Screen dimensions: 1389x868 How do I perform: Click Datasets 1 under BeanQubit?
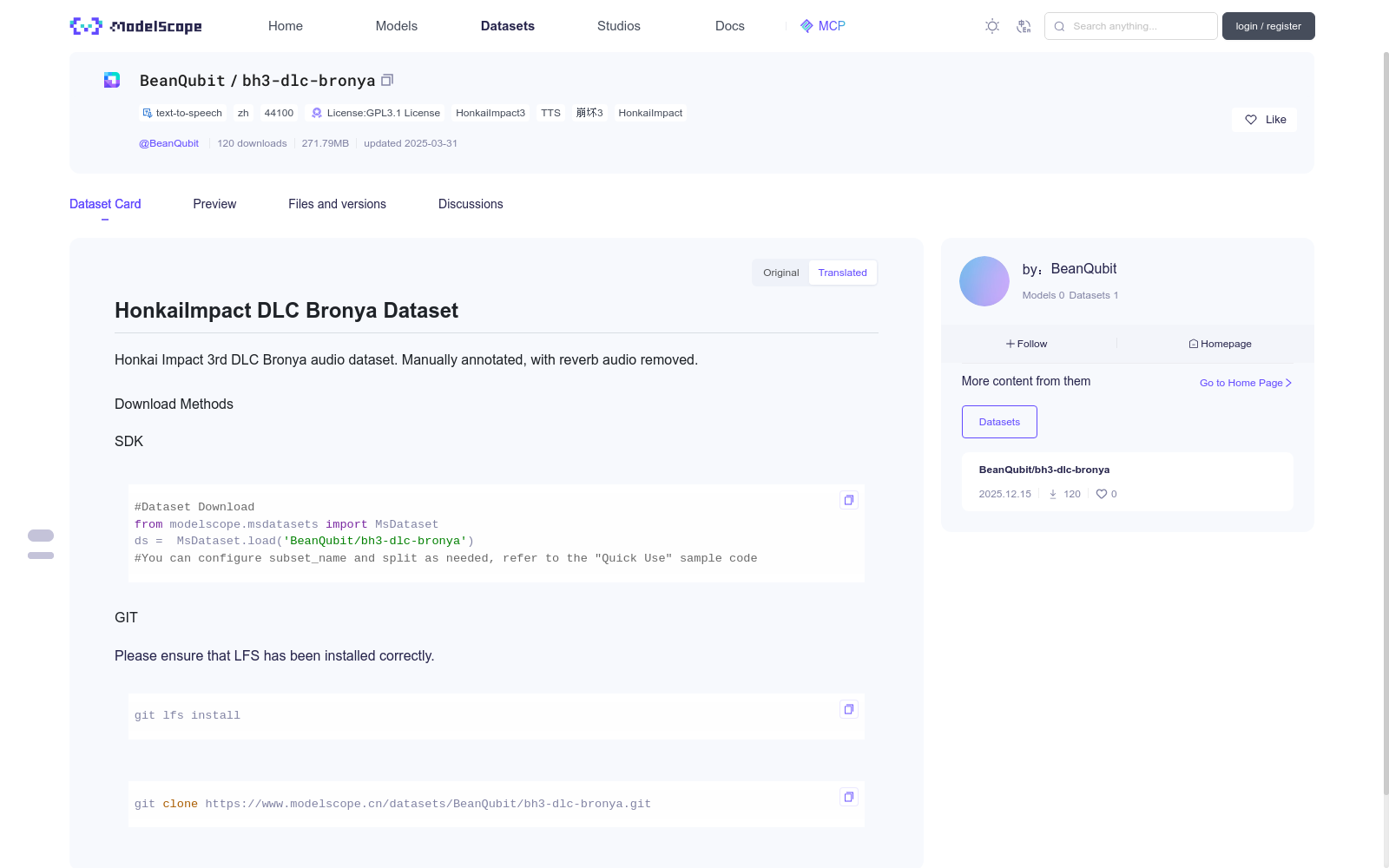click(x=1094, y=295)
